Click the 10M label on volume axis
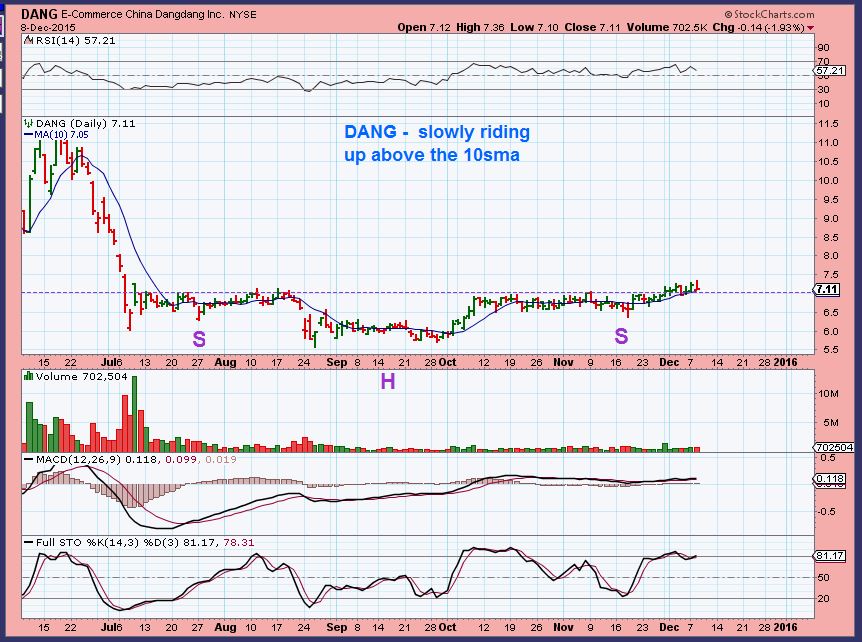The image size is (862, 642). [x=828, y=394]
